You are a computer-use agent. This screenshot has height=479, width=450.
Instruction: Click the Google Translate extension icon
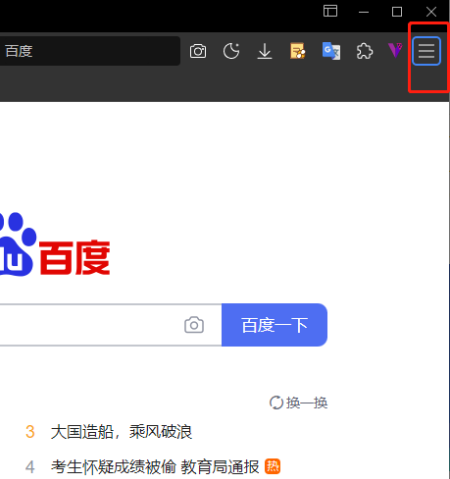331,51
